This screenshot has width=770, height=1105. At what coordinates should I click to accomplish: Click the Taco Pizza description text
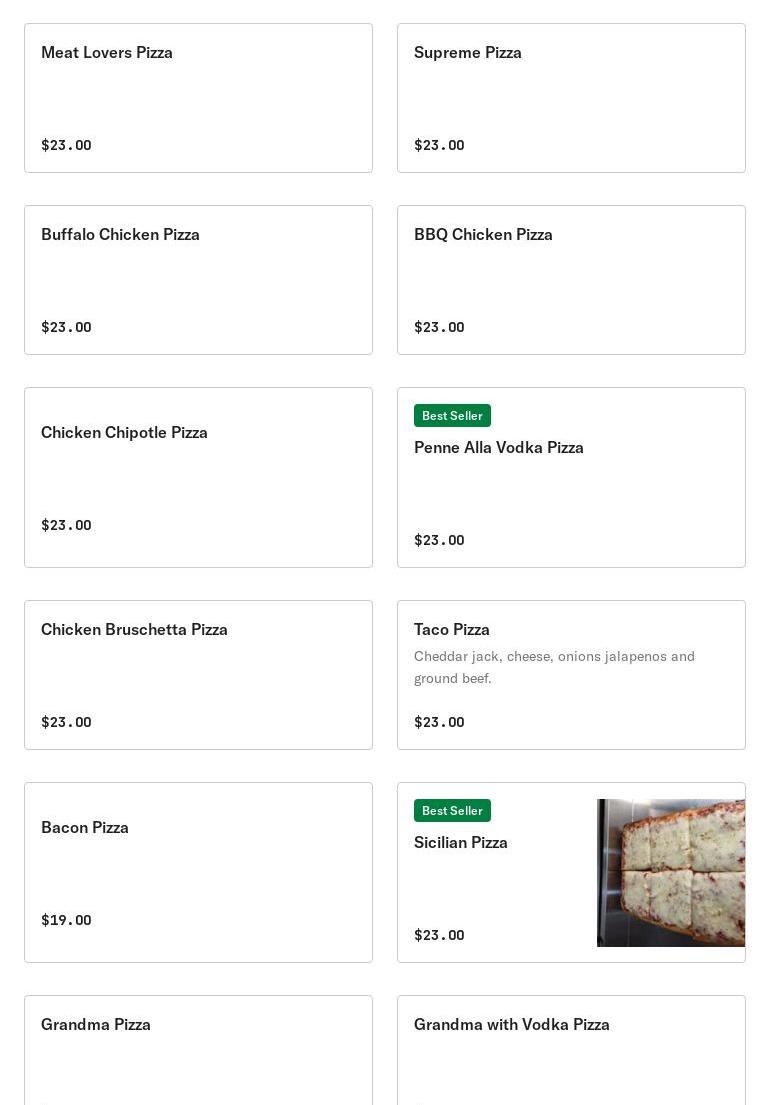(554, 667)
